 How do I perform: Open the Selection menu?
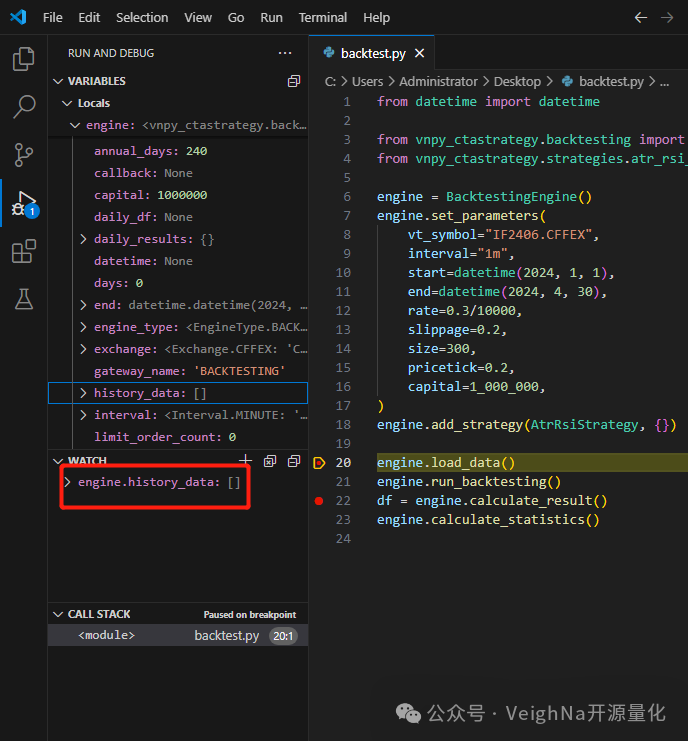tap(142, 17)
